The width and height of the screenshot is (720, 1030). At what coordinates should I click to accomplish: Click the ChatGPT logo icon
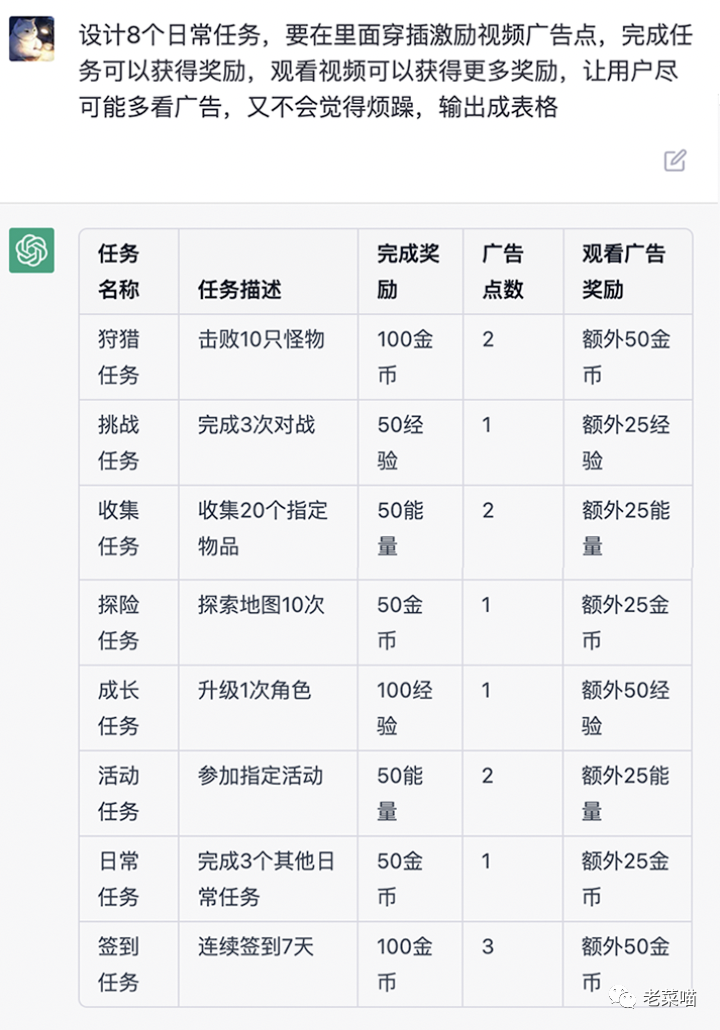point(32,250)
